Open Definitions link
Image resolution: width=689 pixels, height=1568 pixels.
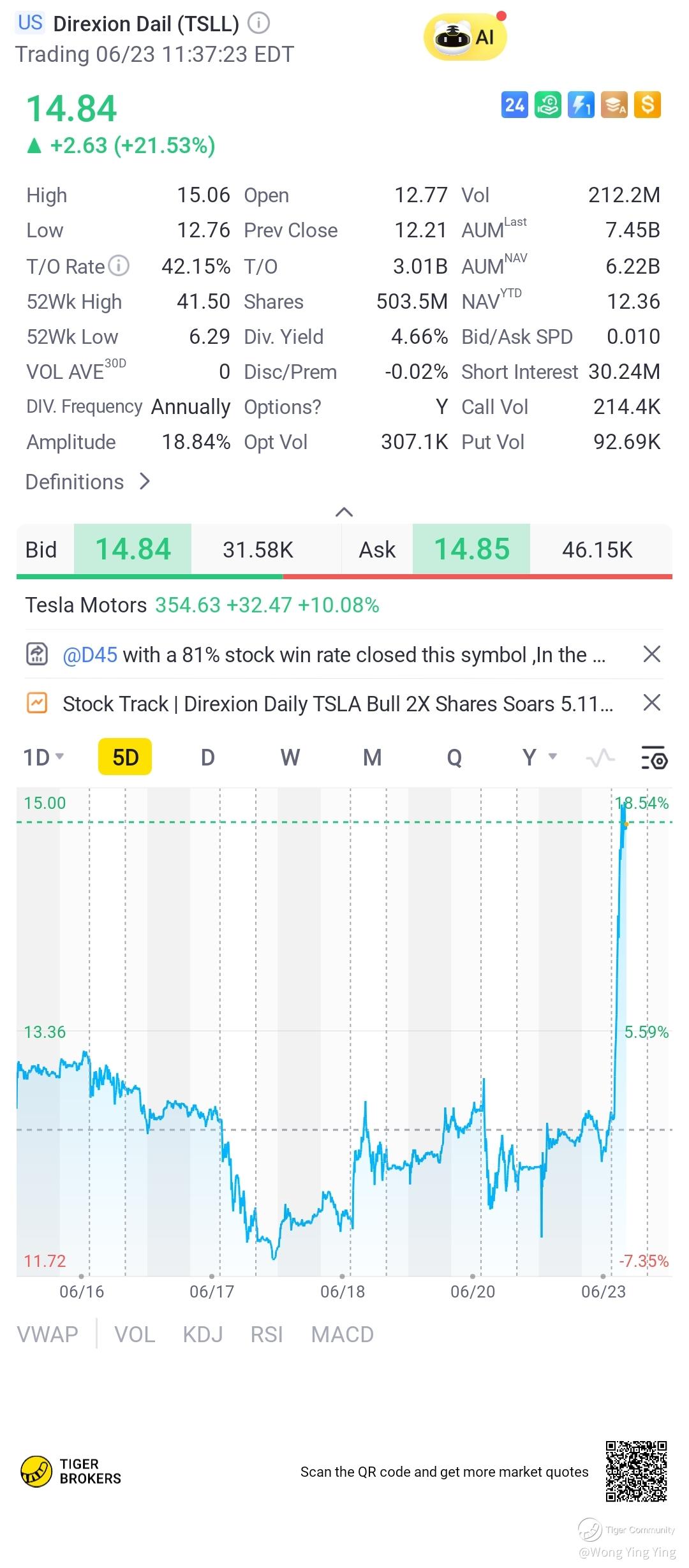(87, 482)
